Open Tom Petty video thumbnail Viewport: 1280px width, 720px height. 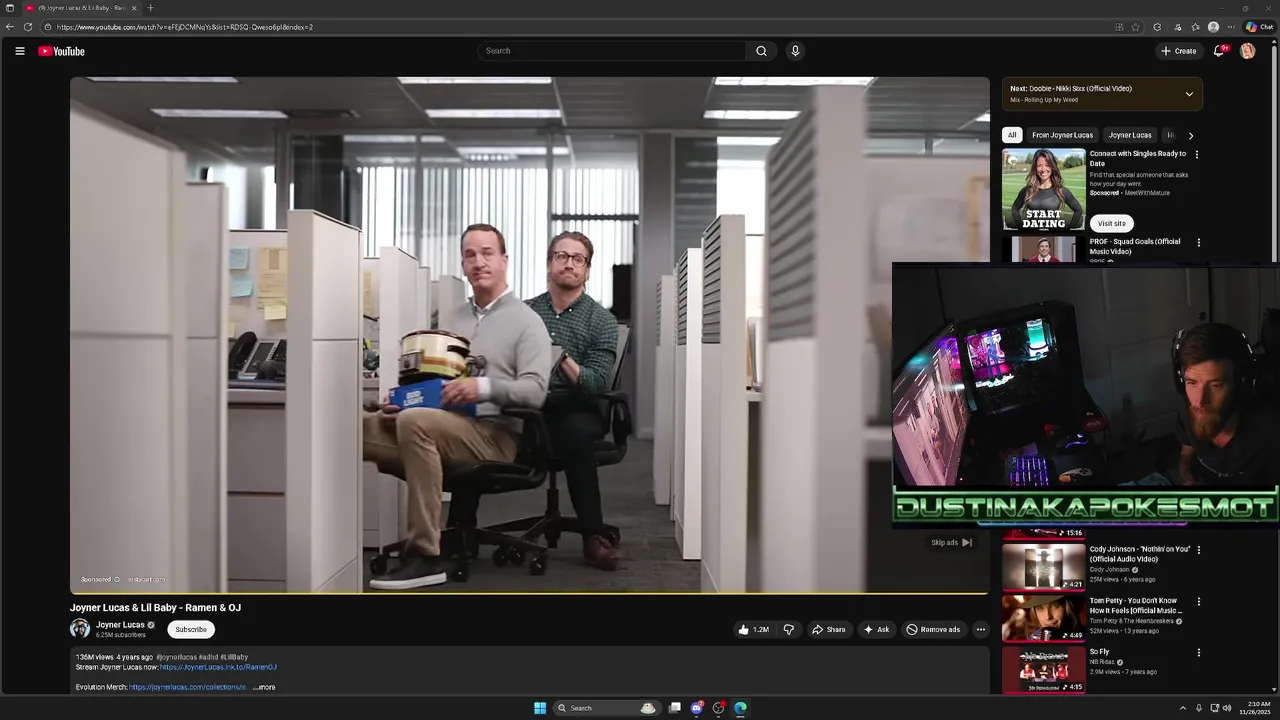click(x=1044, y=619)
